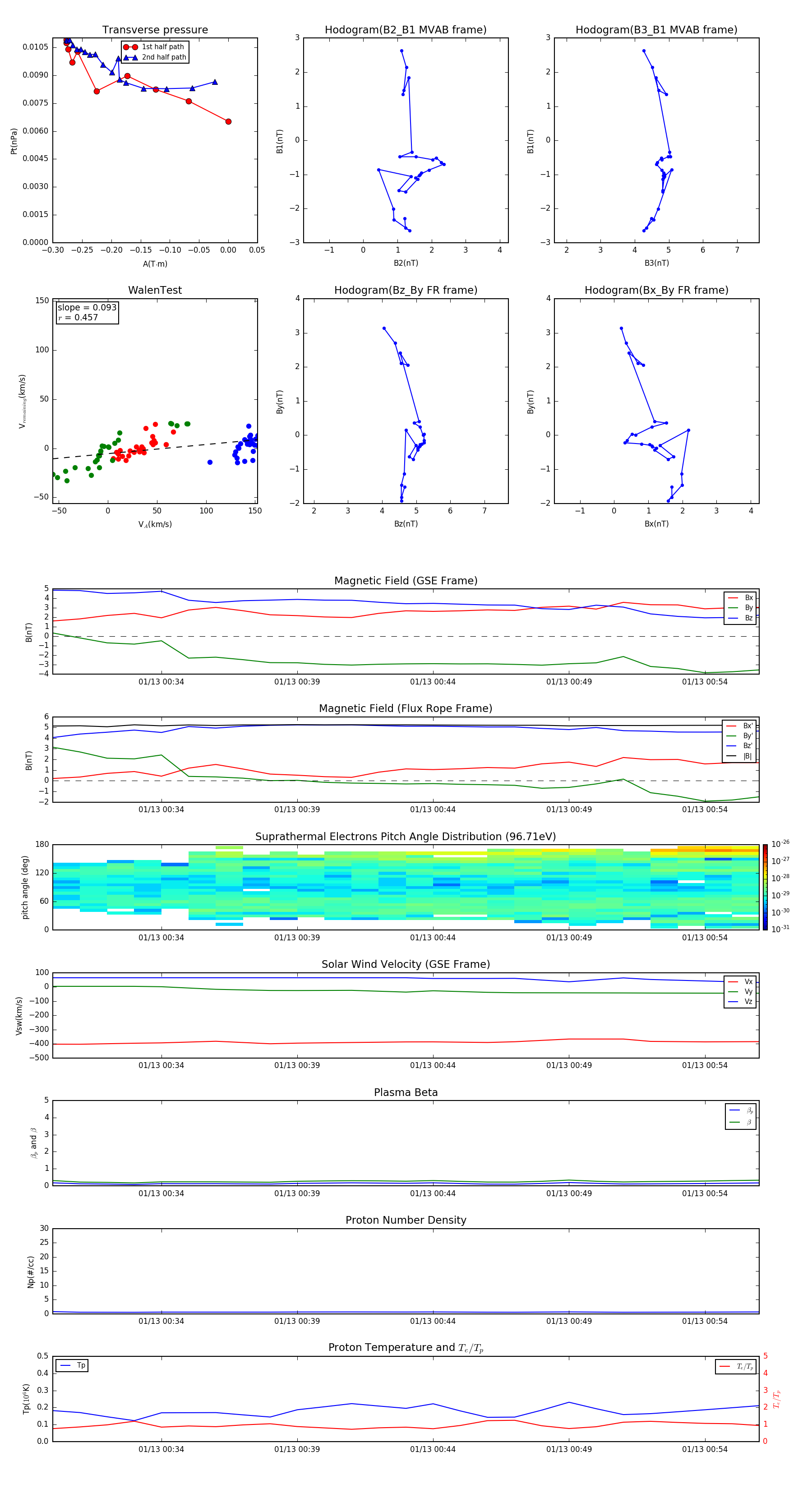Screen dimensions: 812x1489
Task: Click the 'VA(km/s)' x-axis label
Action: 155,524
